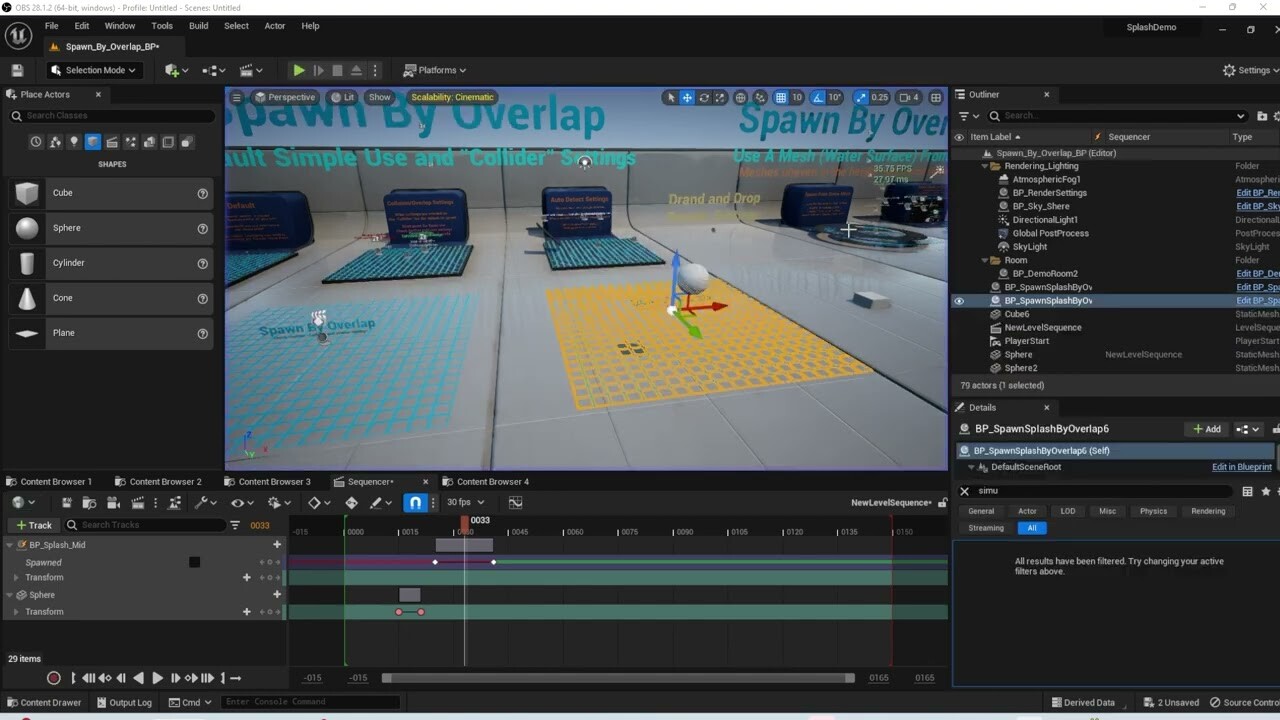Screen dimensions: 1280x720
Task: Open the 30 fps frame rate dropdown
Action: [x=465, y=502]
